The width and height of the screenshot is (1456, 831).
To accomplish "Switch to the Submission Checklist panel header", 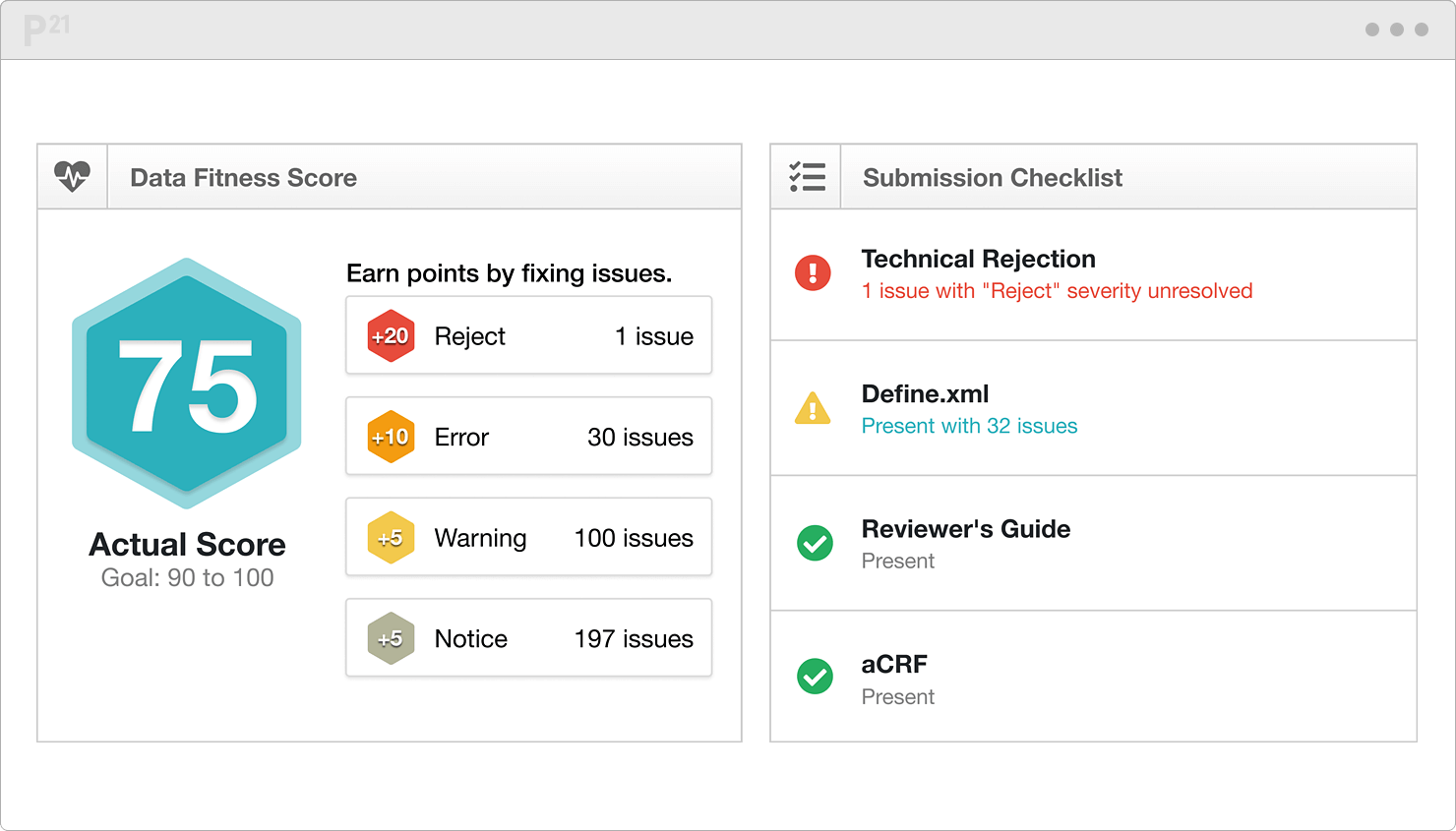I will [992, 177].
